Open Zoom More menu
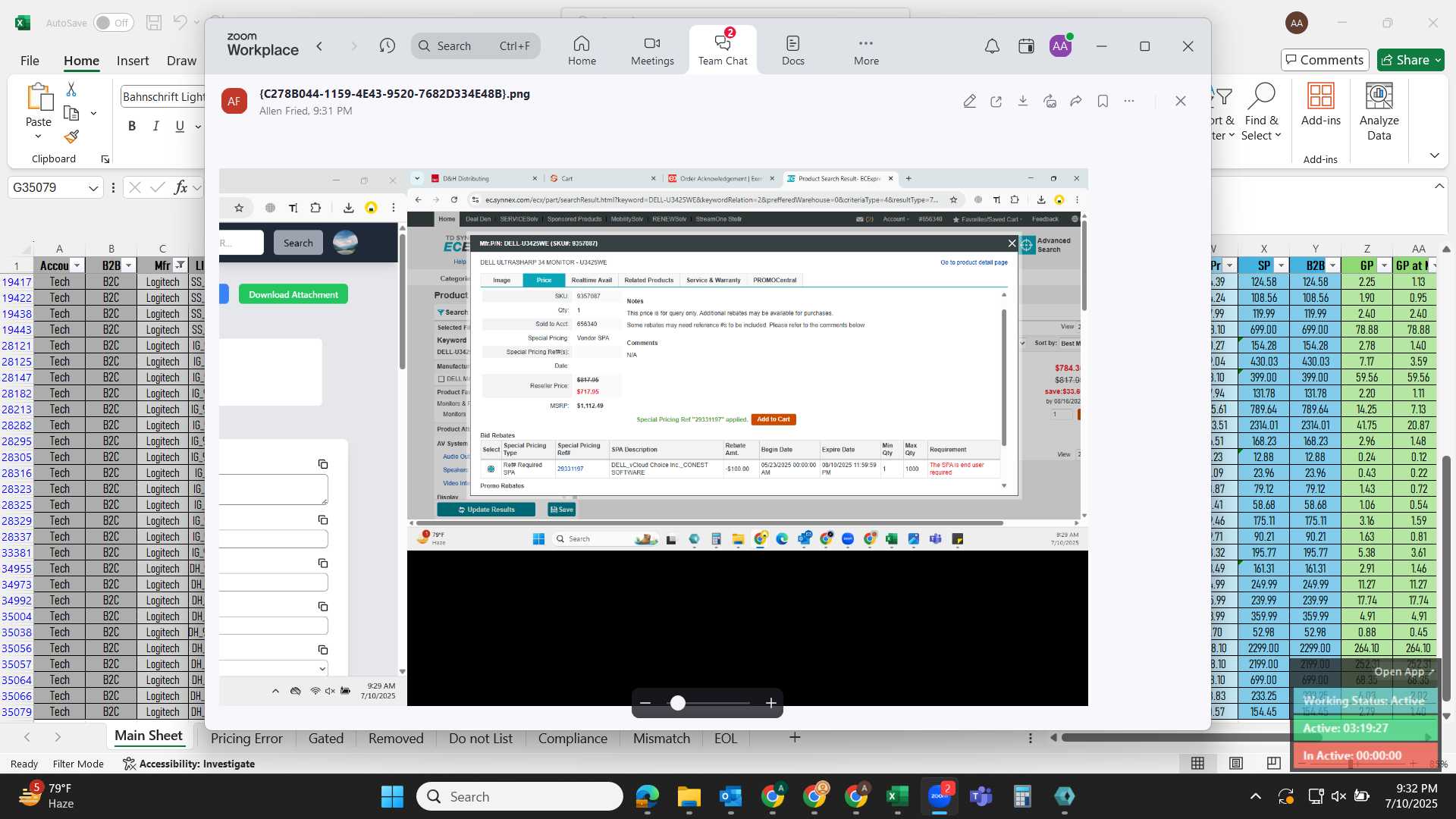This screenshot has height=819, width=1456. click(866, 50)
